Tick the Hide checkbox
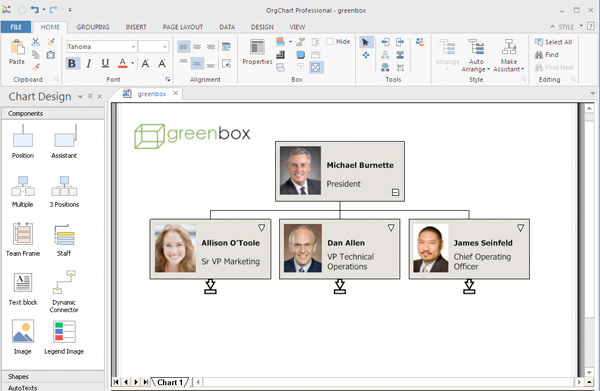Viewport: 600px width, 391px height. (330, 42)
